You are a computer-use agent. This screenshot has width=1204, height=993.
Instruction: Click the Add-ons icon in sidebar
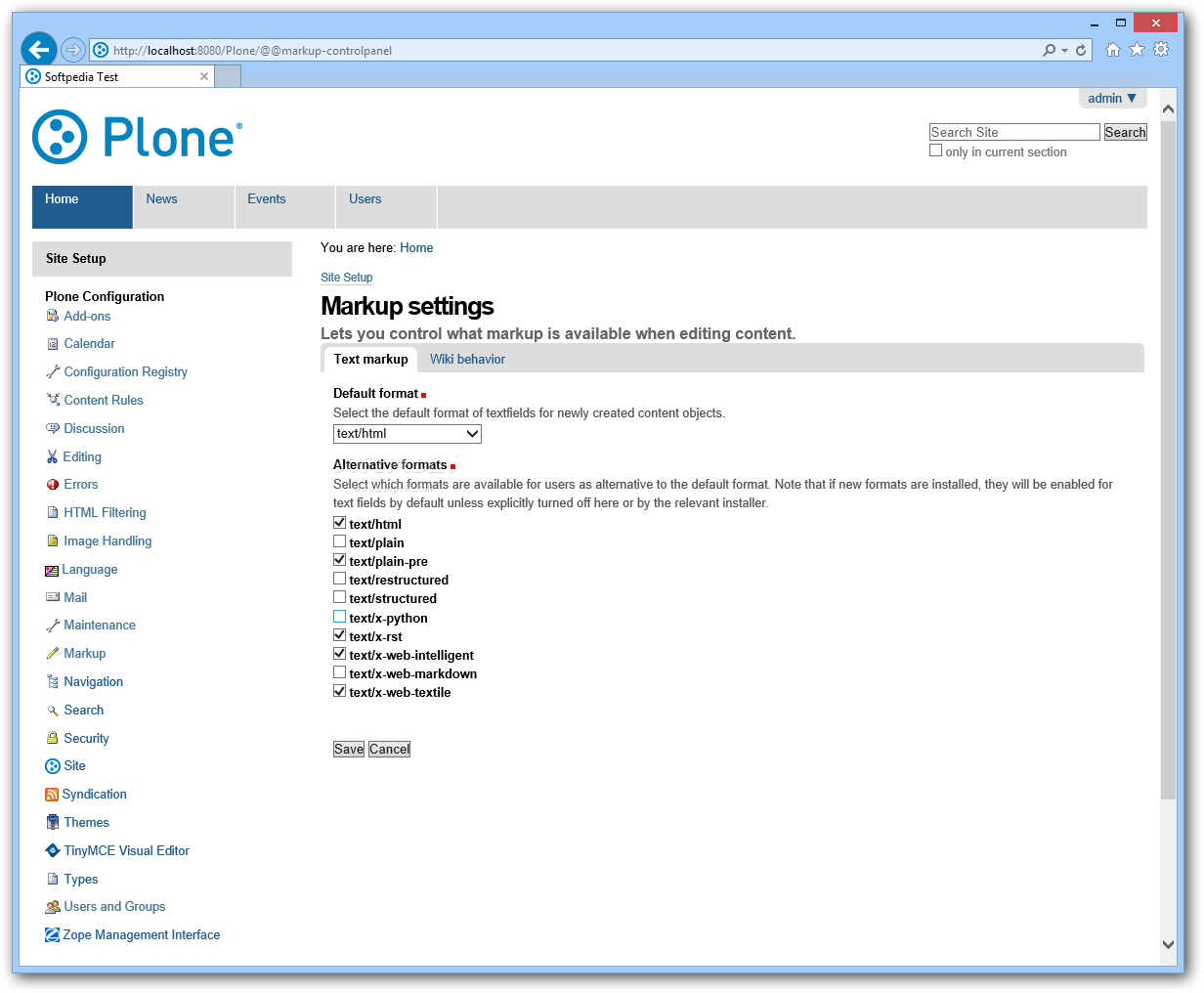click(x=53, y=316)
